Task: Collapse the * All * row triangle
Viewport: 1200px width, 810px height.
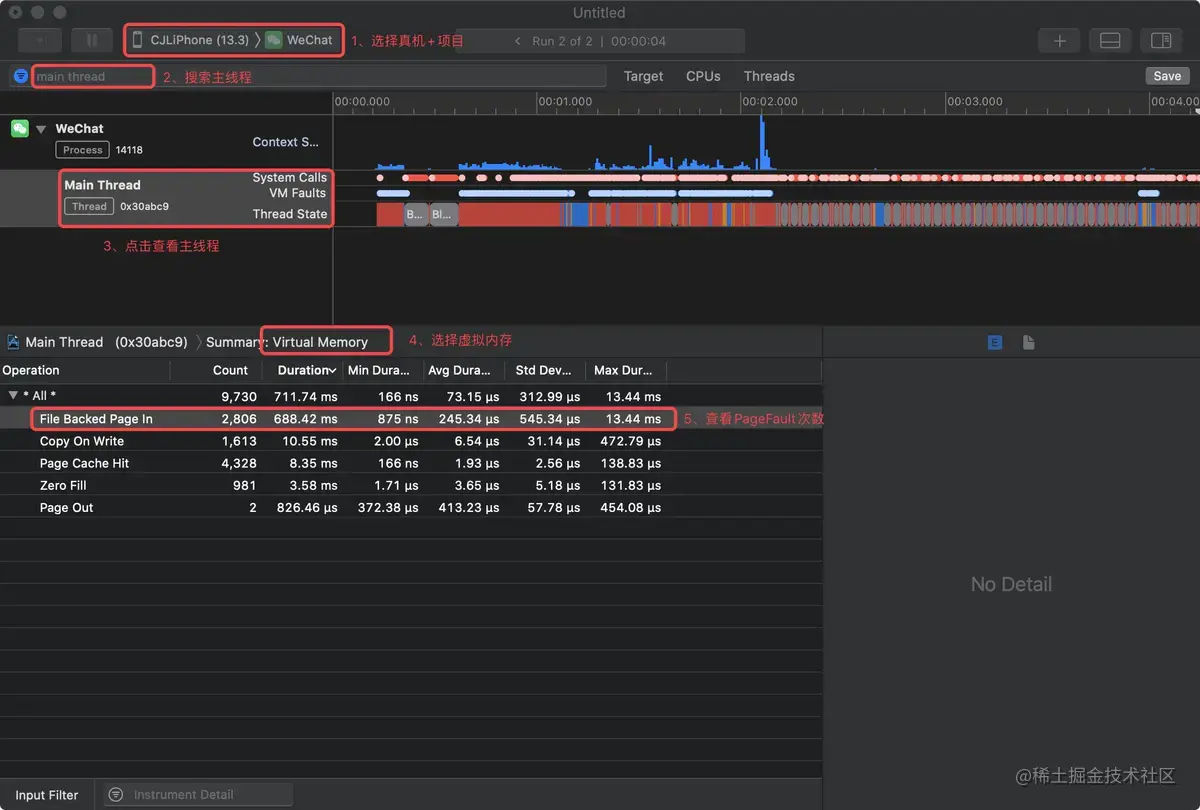Action: [12, 396]
